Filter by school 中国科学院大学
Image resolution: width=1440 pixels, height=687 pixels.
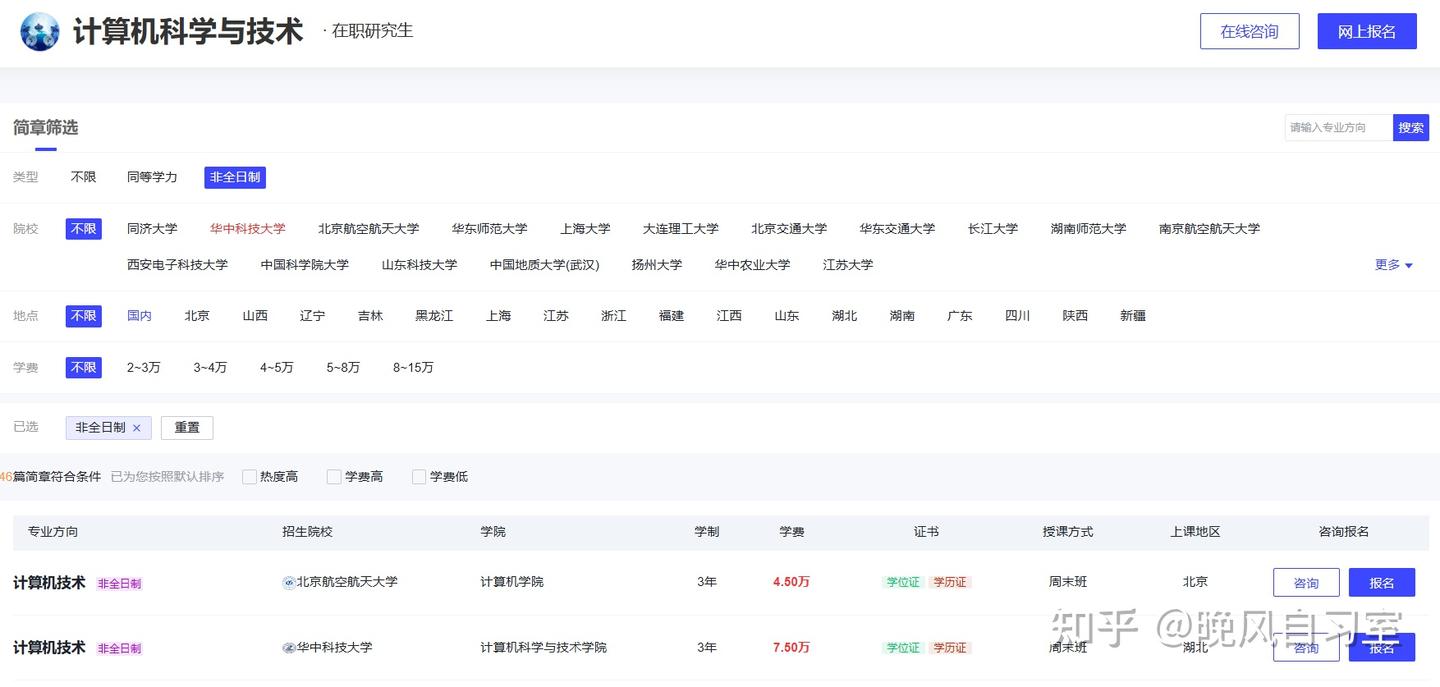point(305,265)
